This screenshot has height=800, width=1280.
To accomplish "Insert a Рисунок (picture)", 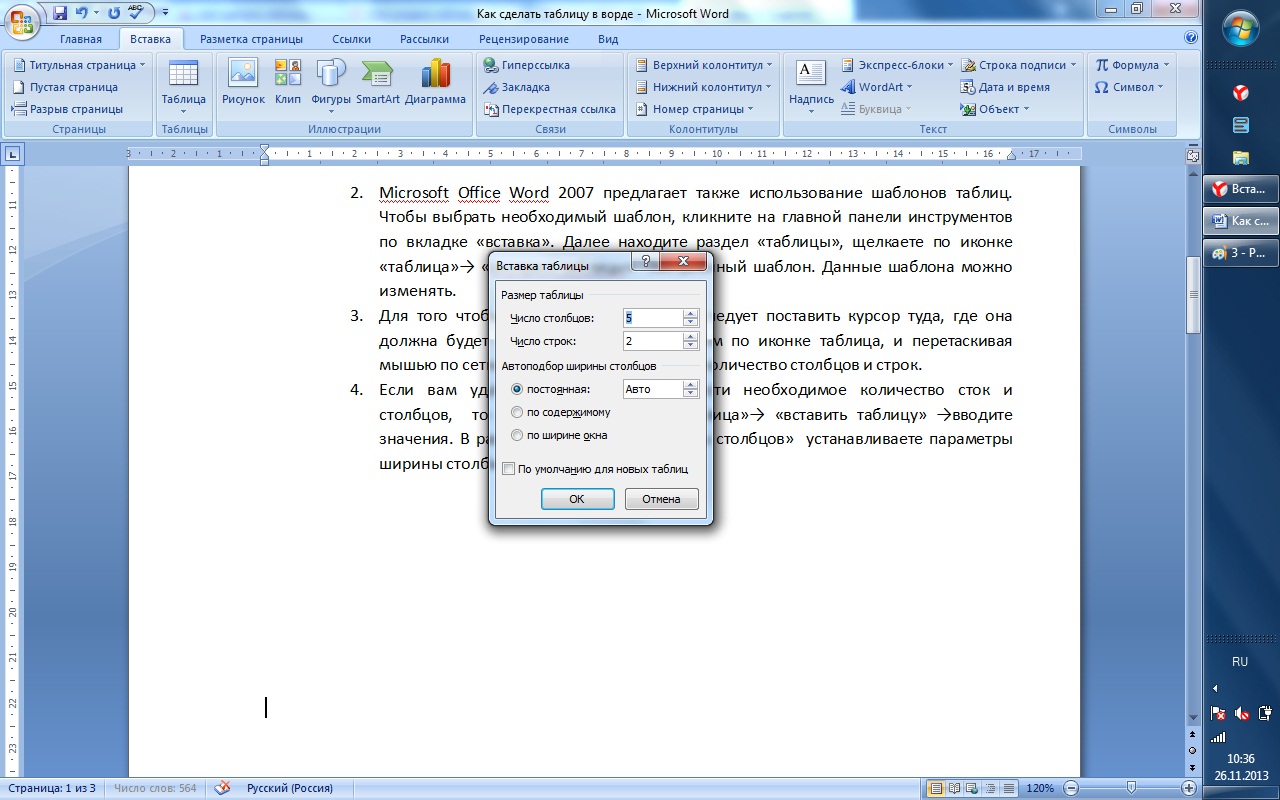I will tap(243, 82).
